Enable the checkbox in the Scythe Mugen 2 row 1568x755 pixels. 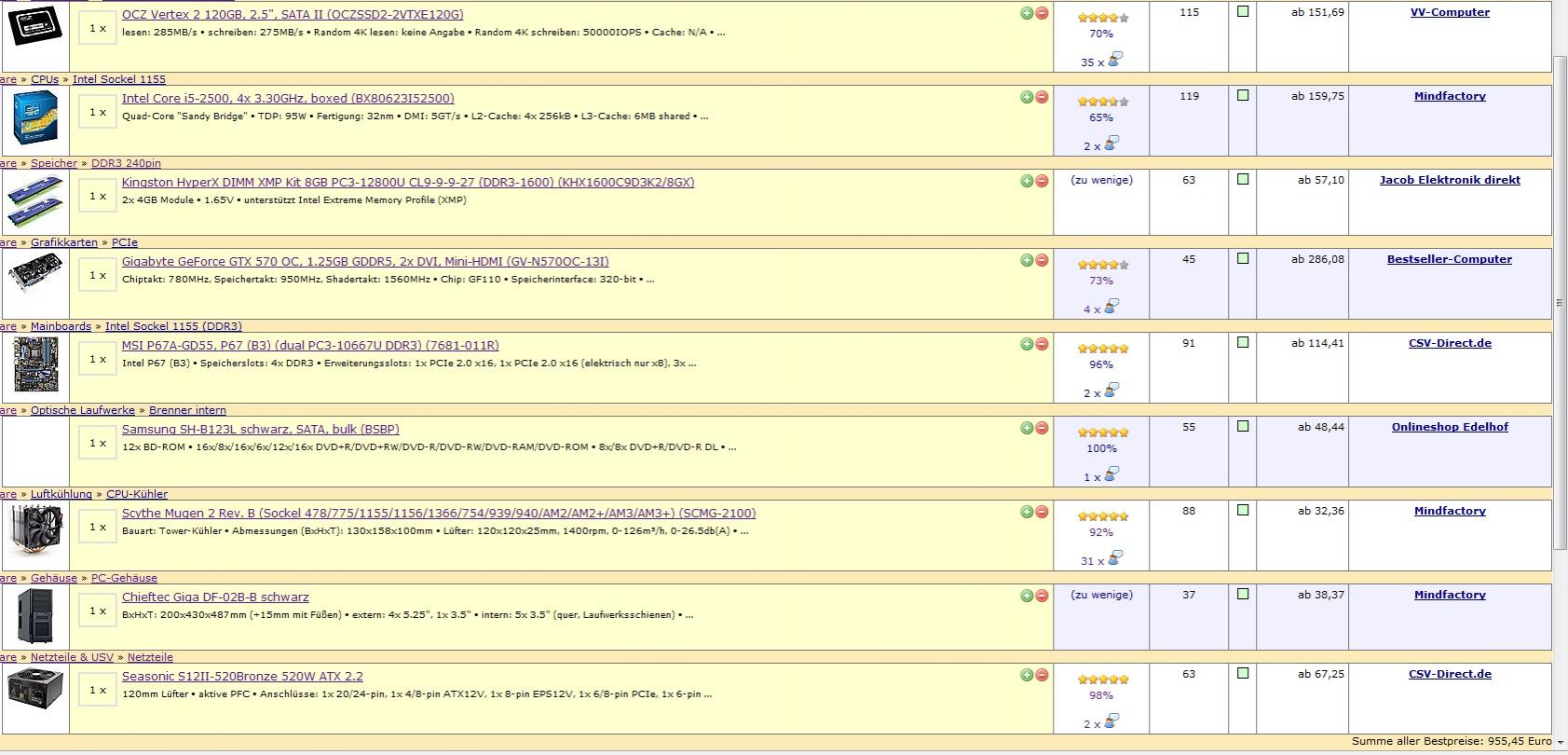click(1242, 510)
